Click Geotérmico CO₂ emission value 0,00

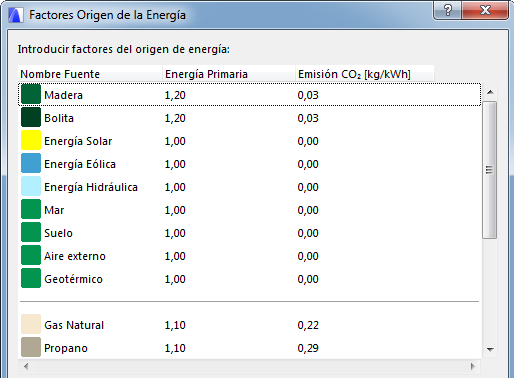308,279
